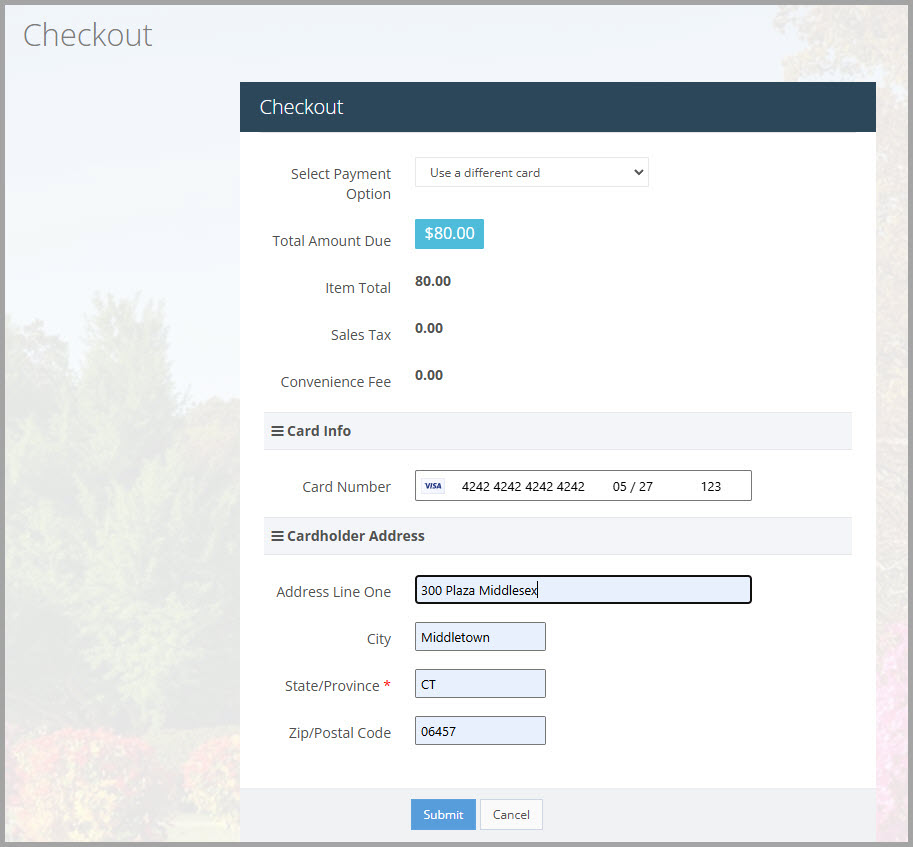
Task: Click the Sales Tax value 0.00
Action: [429, 328]
